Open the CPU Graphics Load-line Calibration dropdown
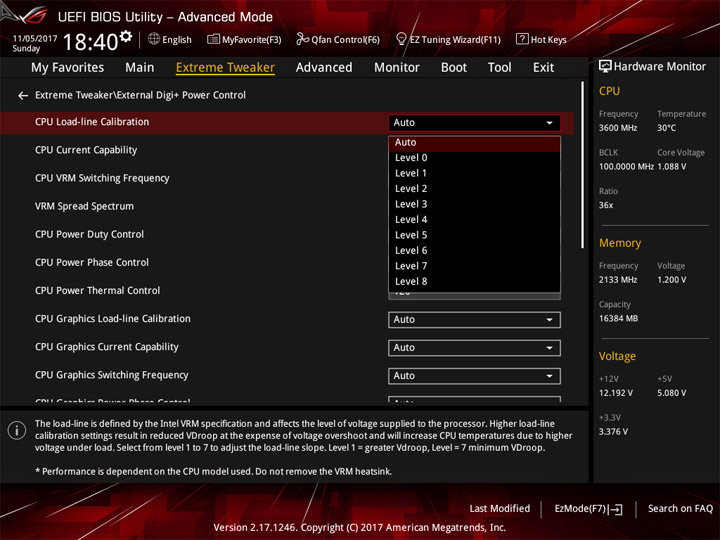This screenshot has height=540, width=720. (x=474, y=320)
